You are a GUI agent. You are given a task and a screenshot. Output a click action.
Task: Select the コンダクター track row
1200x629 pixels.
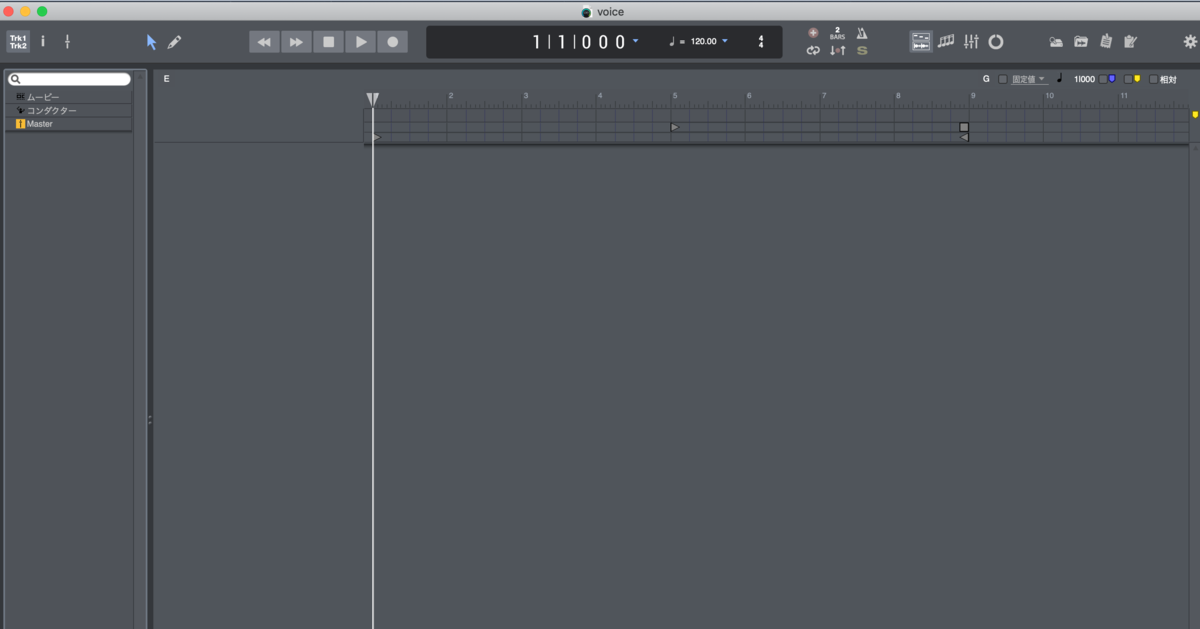click(68, 110)
